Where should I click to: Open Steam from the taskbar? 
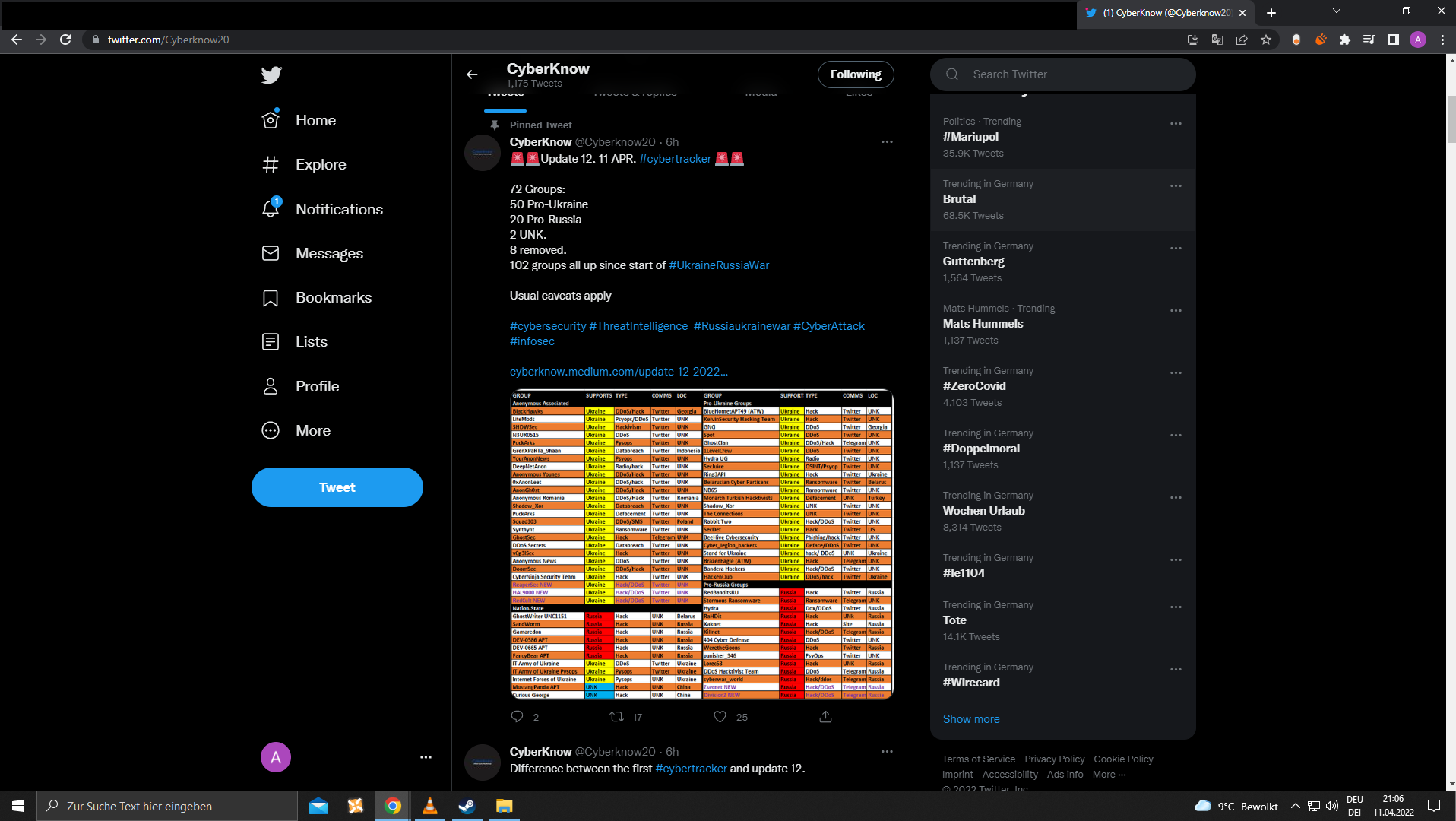467,806
